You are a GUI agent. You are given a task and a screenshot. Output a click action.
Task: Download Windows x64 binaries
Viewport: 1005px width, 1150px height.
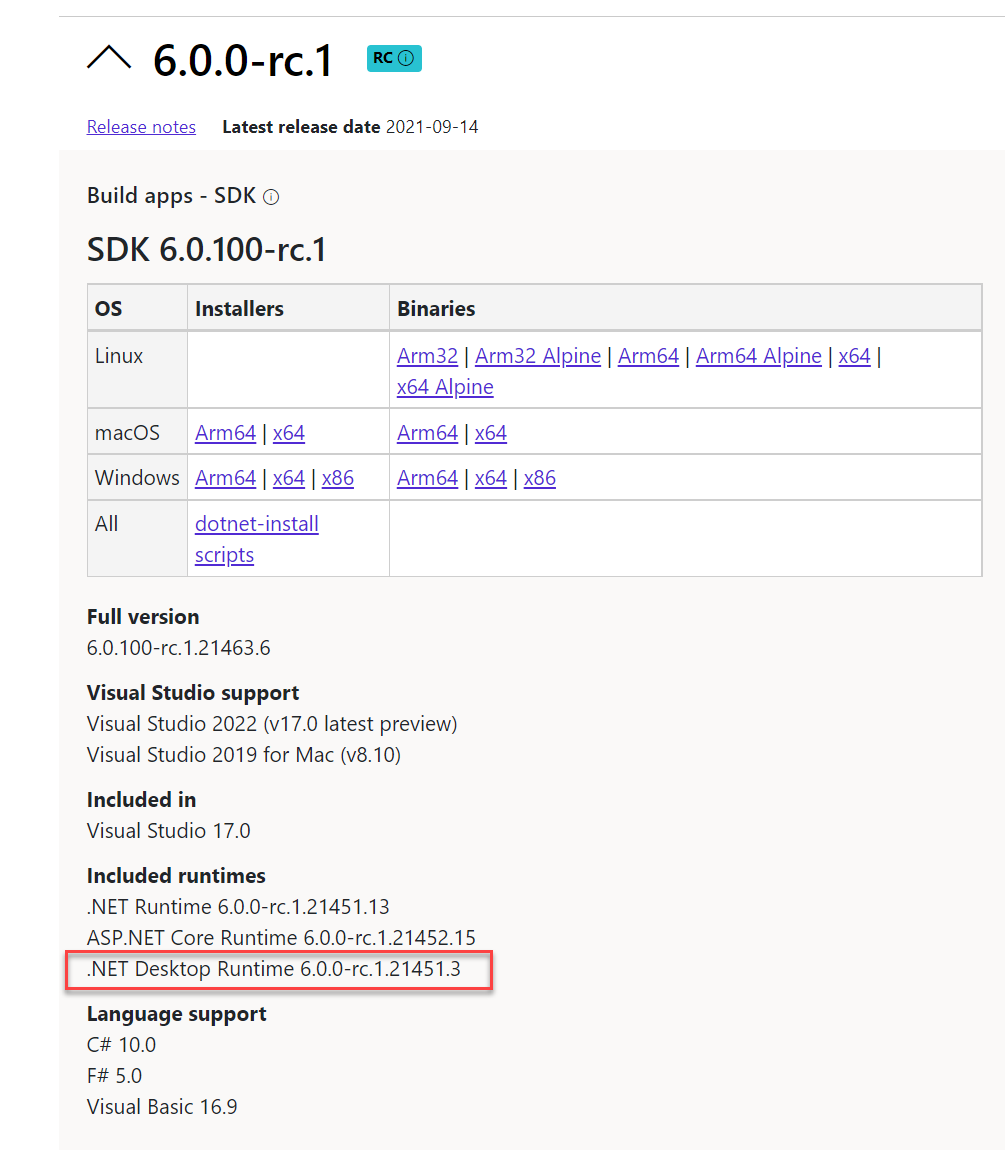tap(490, 478)
